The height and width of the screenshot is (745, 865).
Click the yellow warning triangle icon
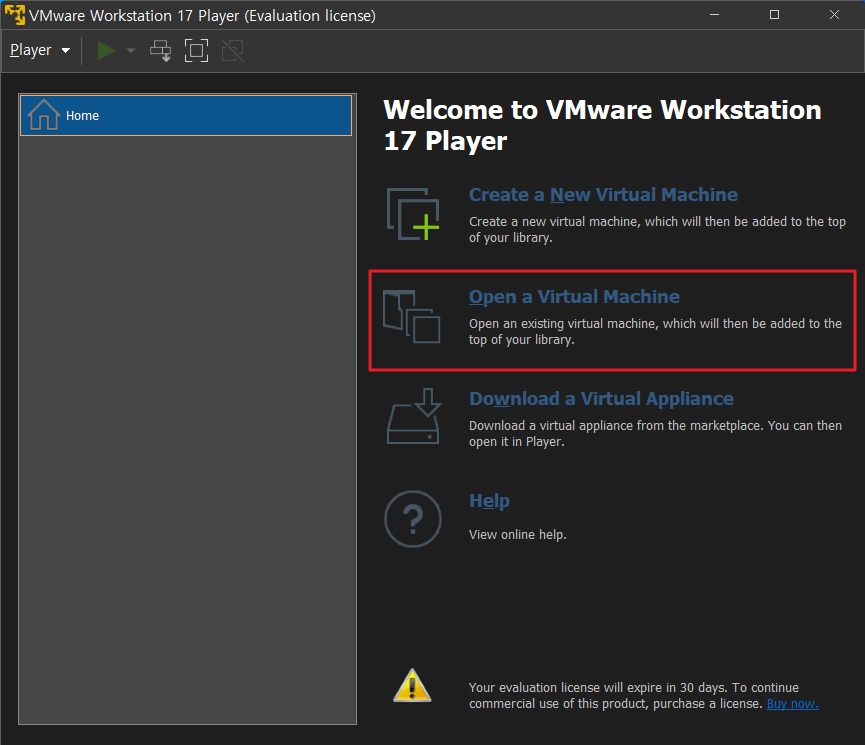tap(412, 686)
